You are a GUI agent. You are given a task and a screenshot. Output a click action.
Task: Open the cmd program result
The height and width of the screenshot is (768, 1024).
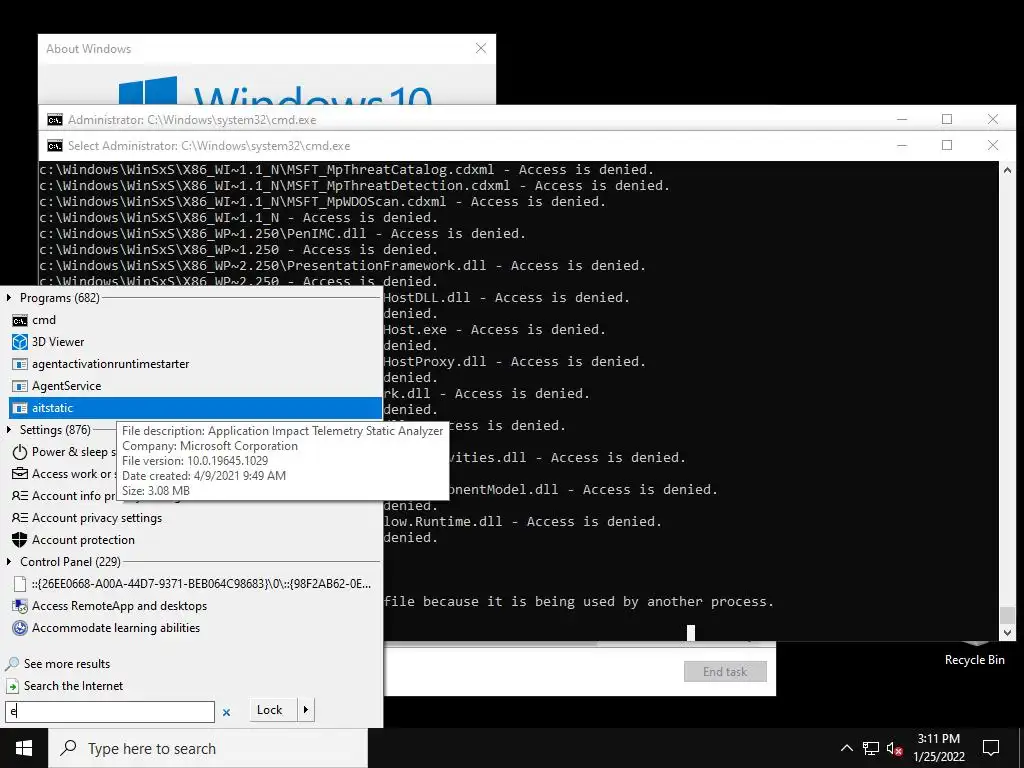coord(43,320)
